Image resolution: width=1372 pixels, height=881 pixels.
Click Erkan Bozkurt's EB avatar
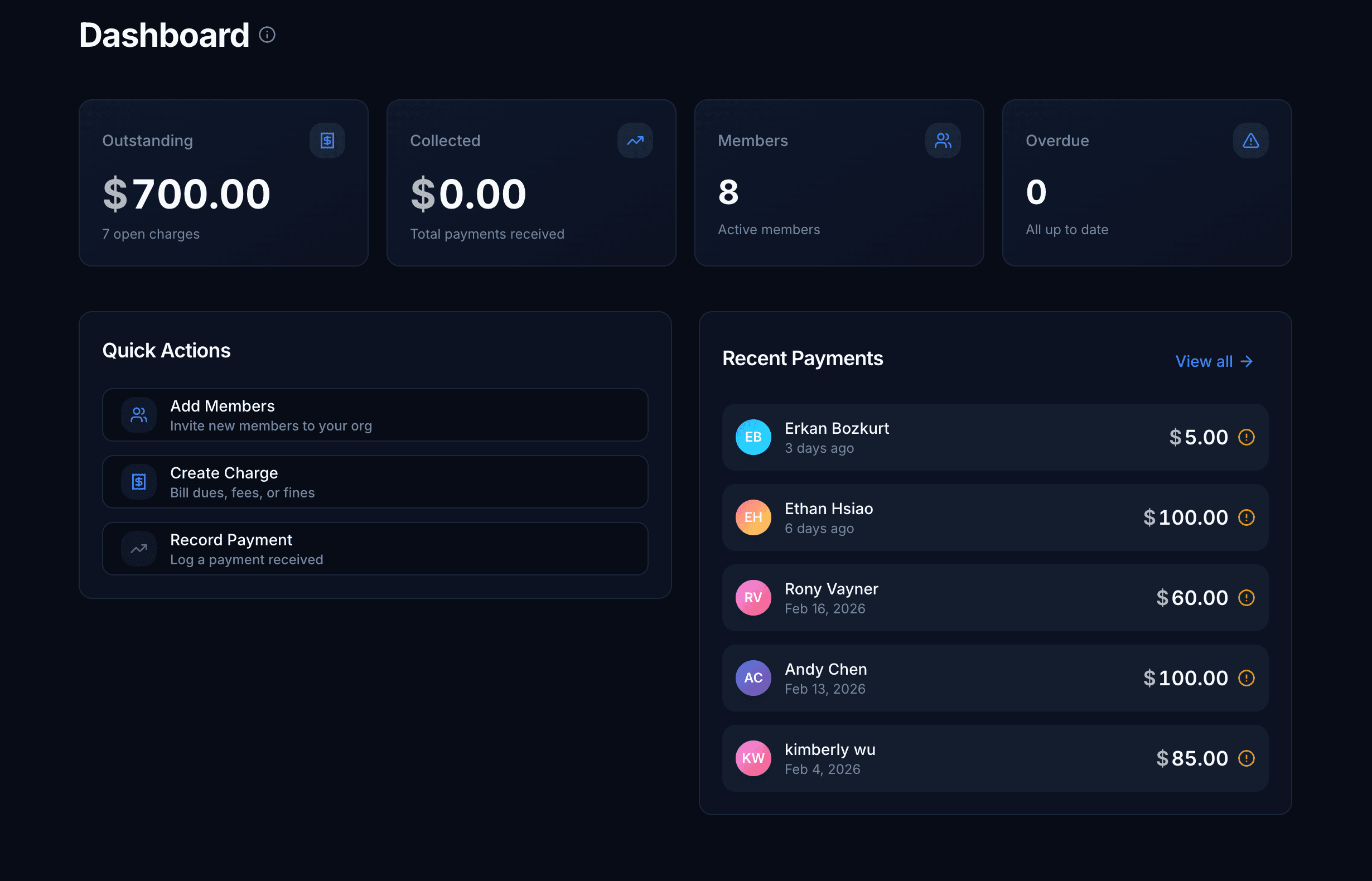coord(753,437)
